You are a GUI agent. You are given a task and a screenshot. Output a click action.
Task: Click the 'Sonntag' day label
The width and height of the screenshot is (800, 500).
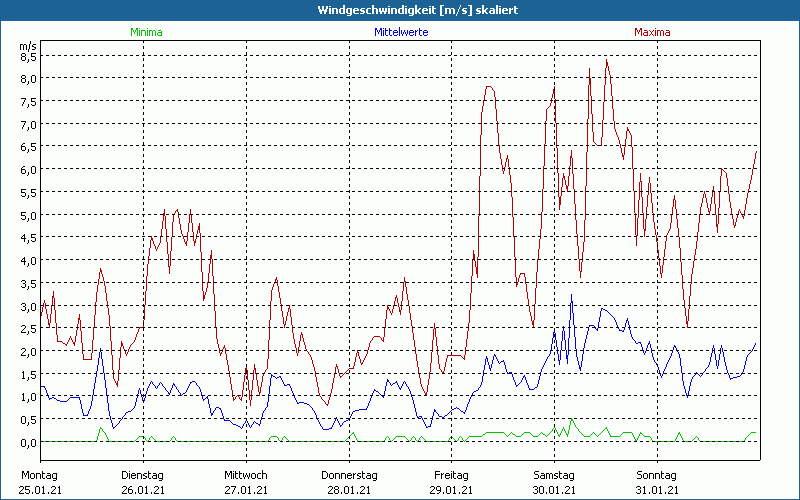pos(657,476)
